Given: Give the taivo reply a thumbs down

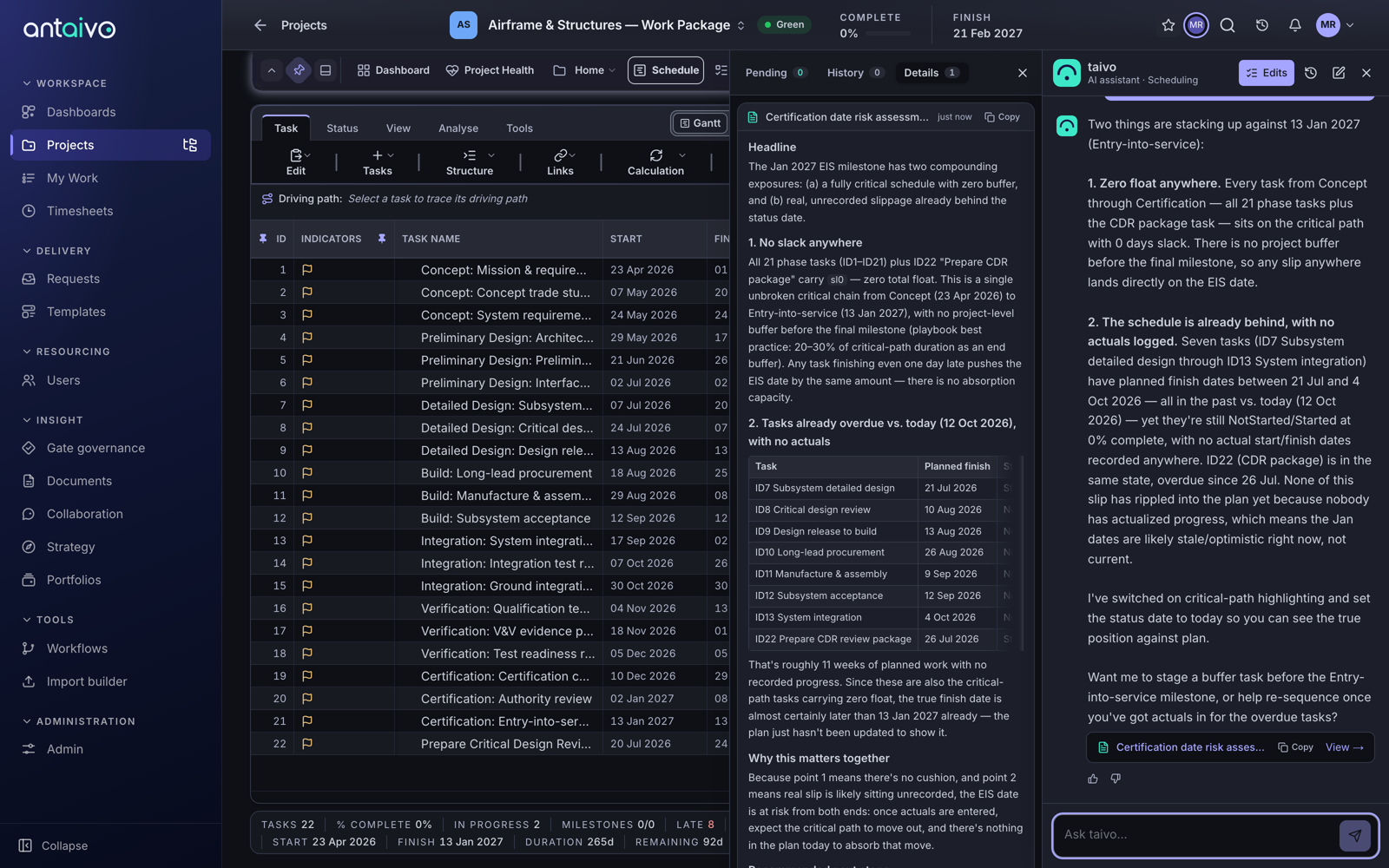Looking at the screenshot, I should pyautogui.click(x=1116, y=779).
